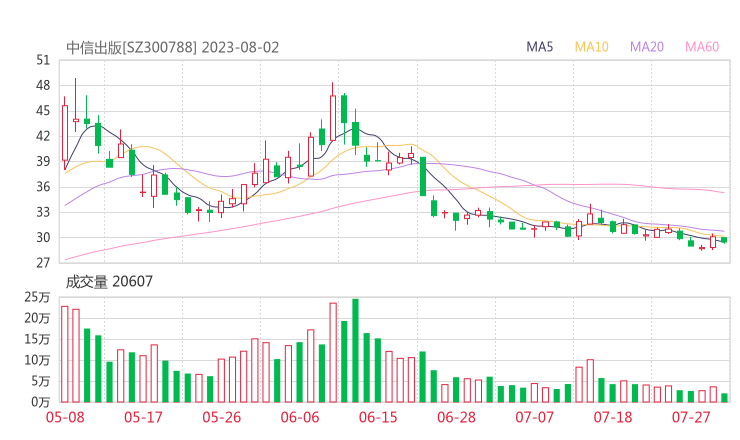The width and height of the screenshot is (740, 440).
Task: Select the 05-08 date label
Action: point(65,417)
